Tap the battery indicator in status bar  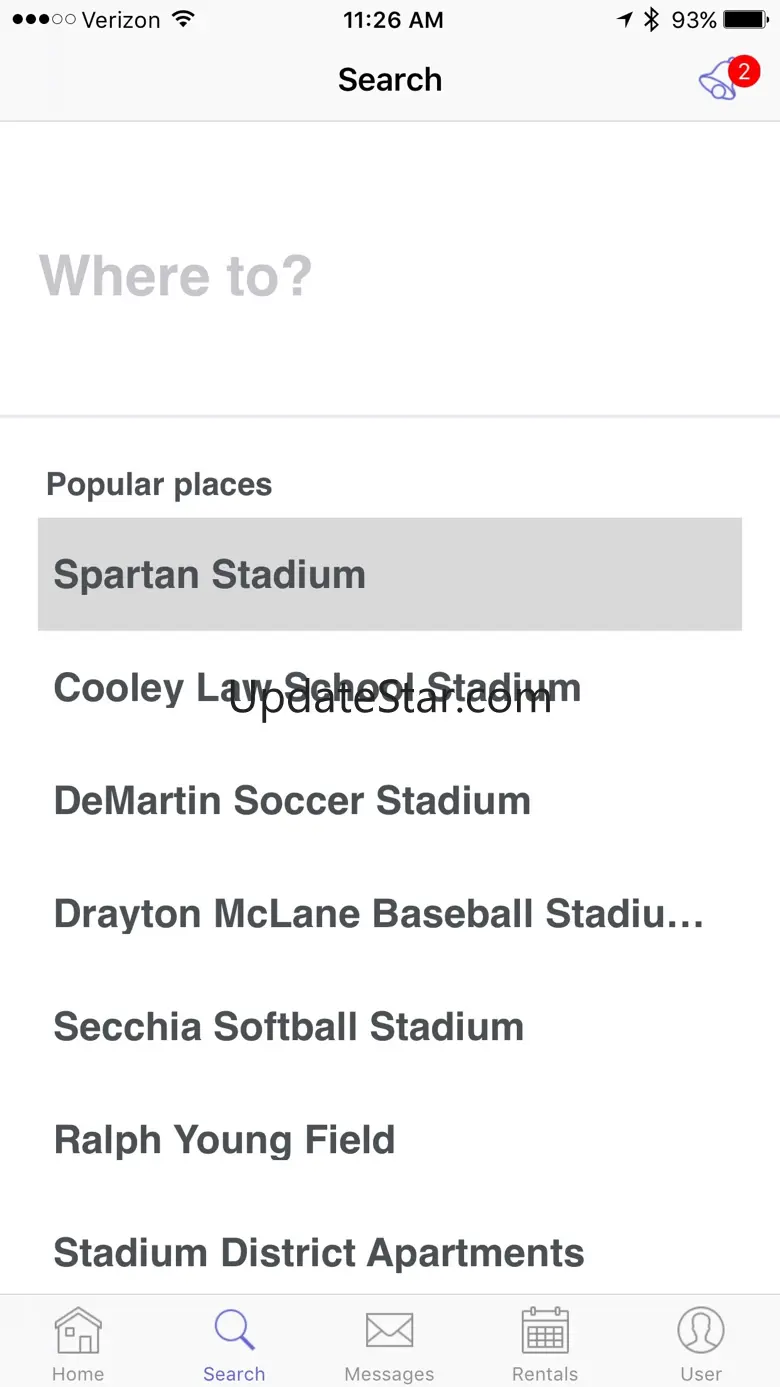click(x=745, y=20)
